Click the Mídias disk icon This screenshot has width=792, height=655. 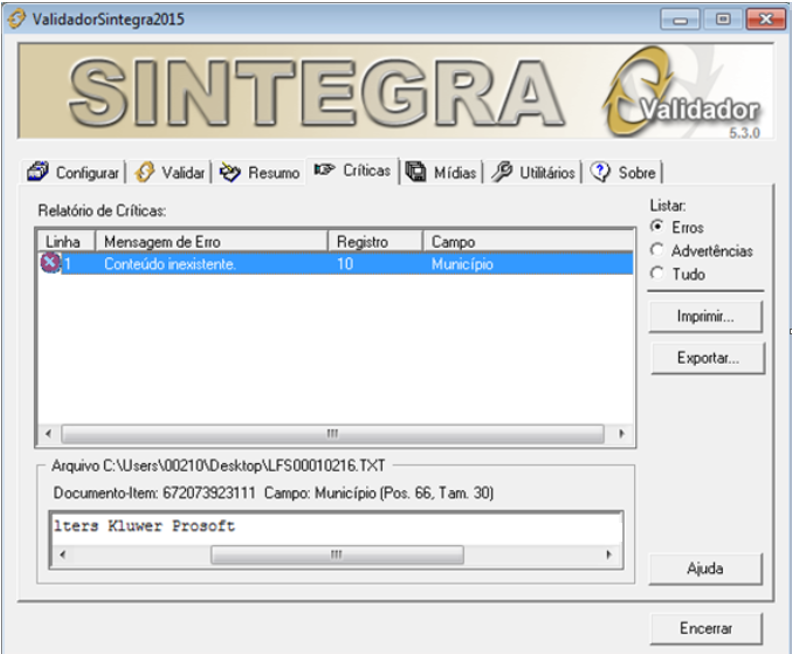[x=416, y=172]
